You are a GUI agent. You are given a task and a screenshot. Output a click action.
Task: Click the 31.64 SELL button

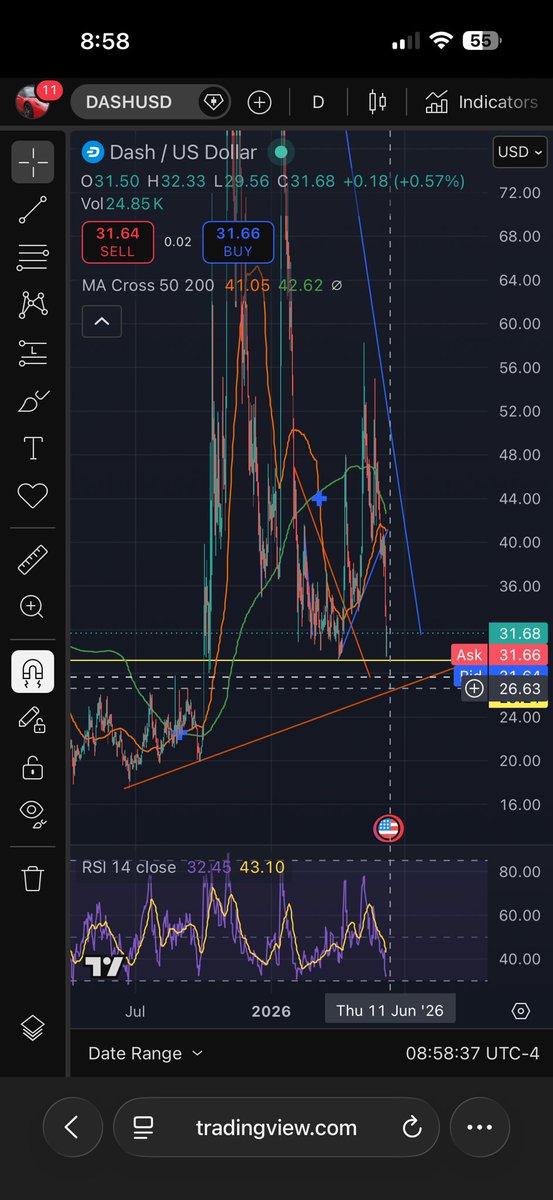(117, 241)
